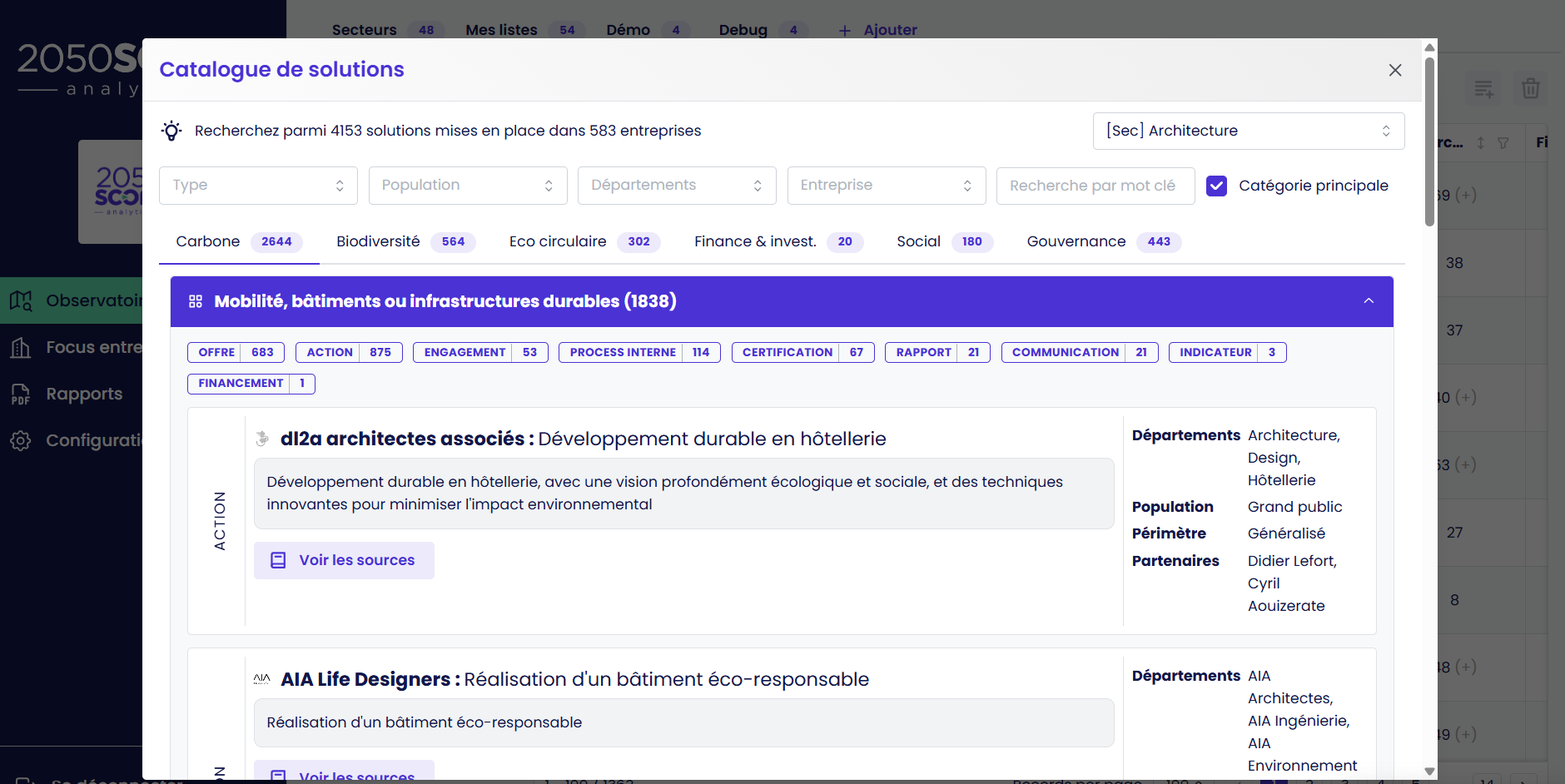Switch to the Biodiversité tab

pyautogui.click(x=405, y=241)
